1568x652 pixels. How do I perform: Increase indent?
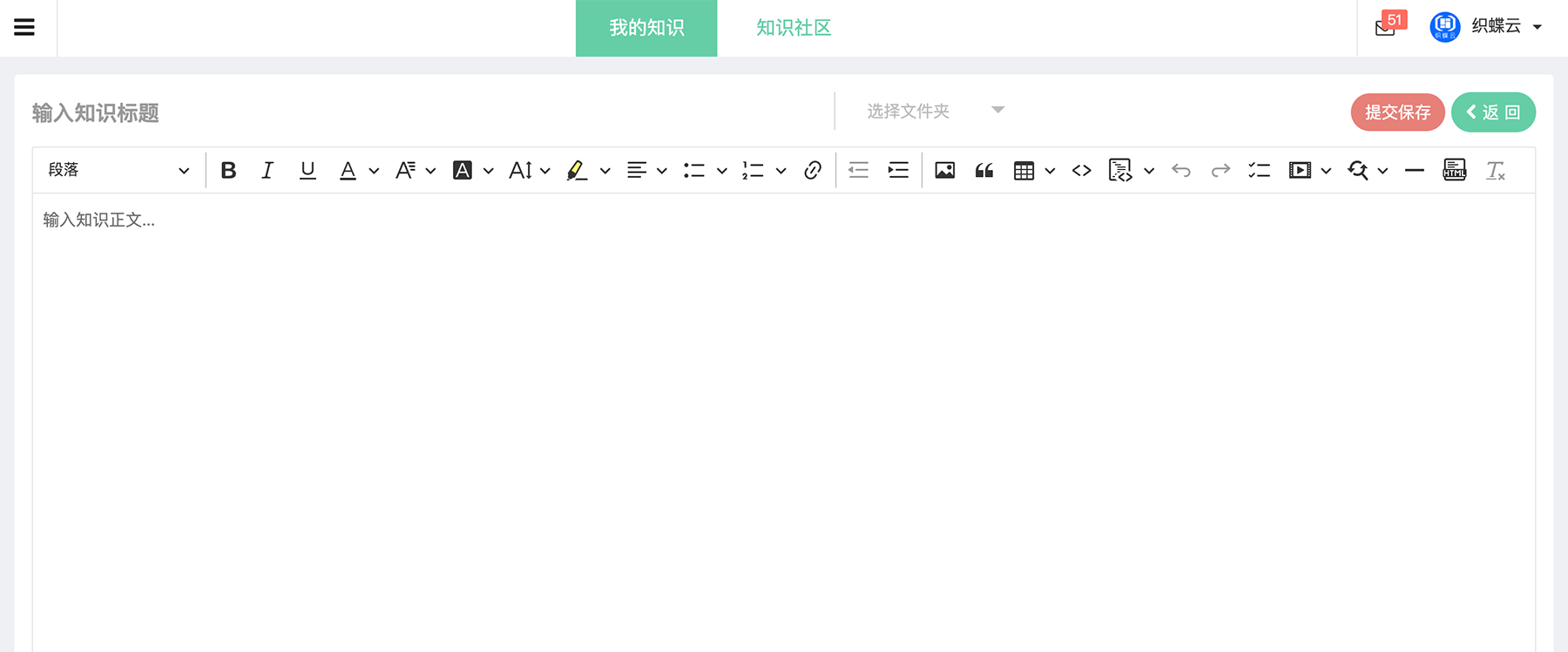click(x=898, y=170)
